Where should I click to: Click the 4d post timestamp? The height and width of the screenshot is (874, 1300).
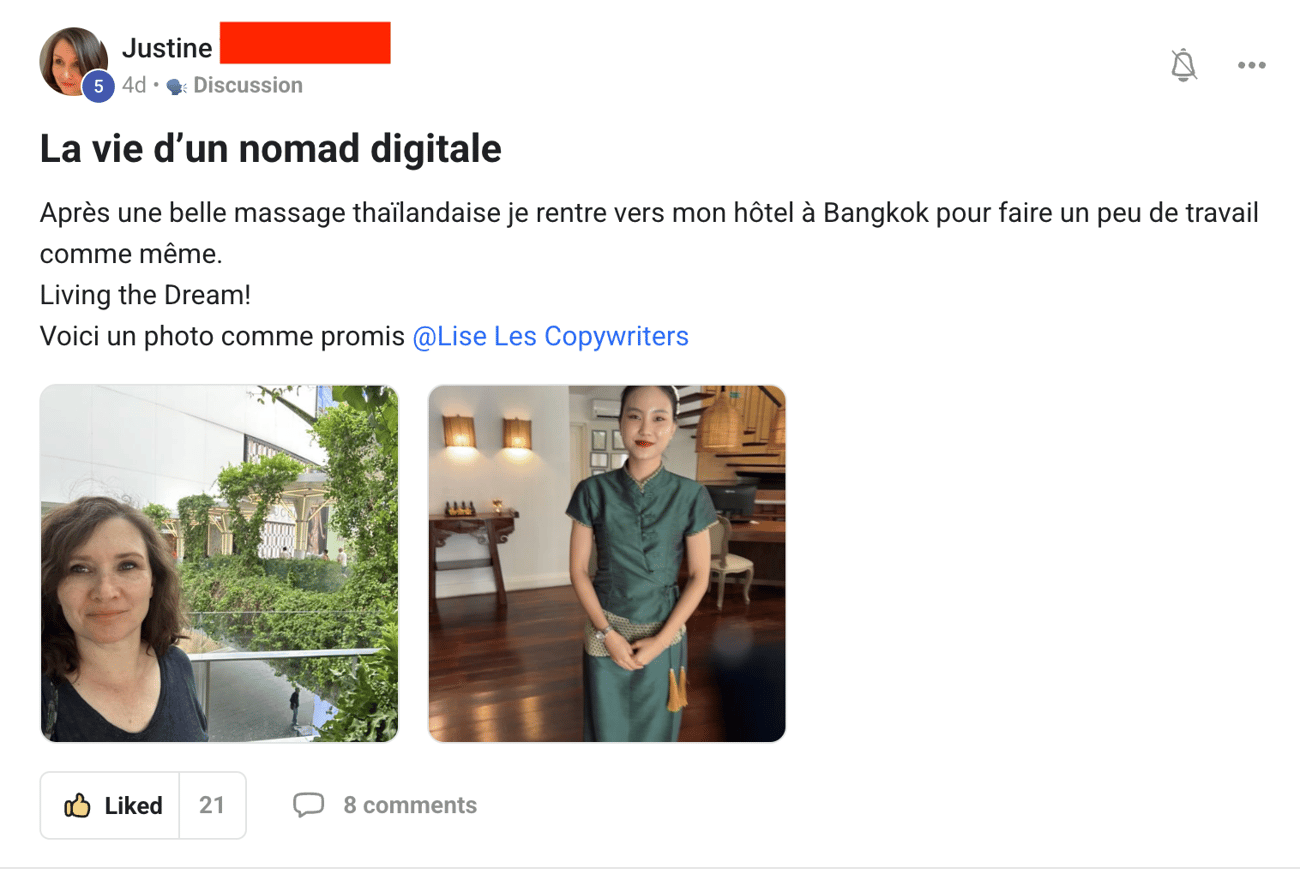click(x=134, y=85)
